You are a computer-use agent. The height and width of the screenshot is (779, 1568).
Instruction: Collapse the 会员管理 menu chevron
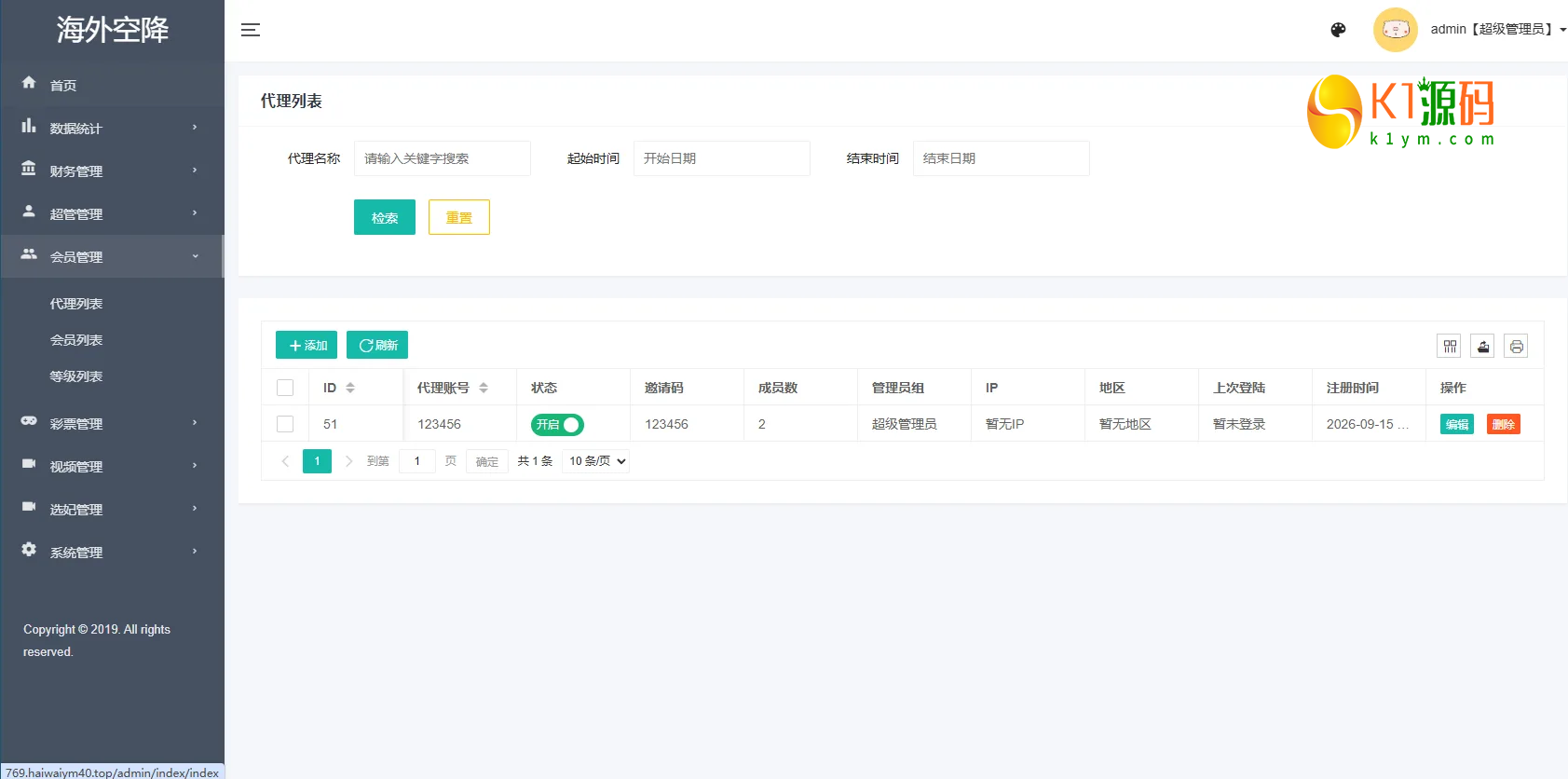click(195, 256)
